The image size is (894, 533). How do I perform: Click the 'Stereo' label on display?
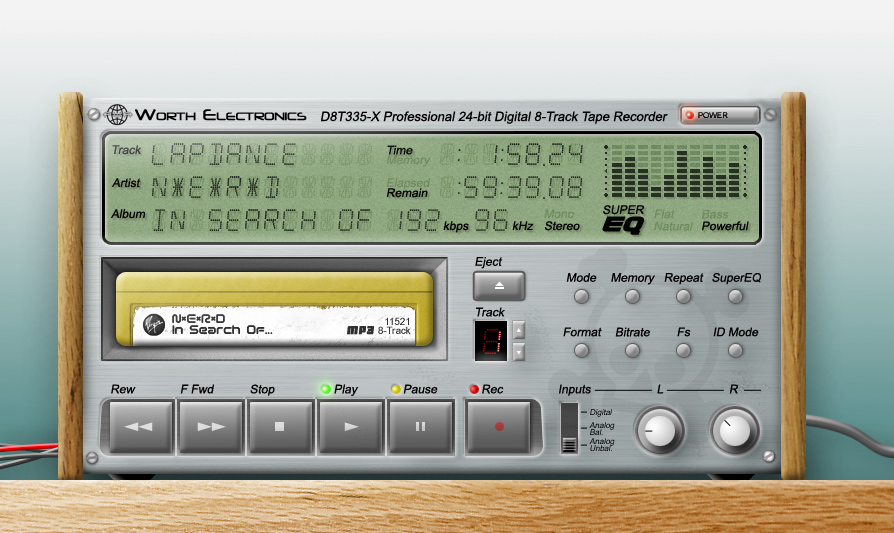(562, 226)
